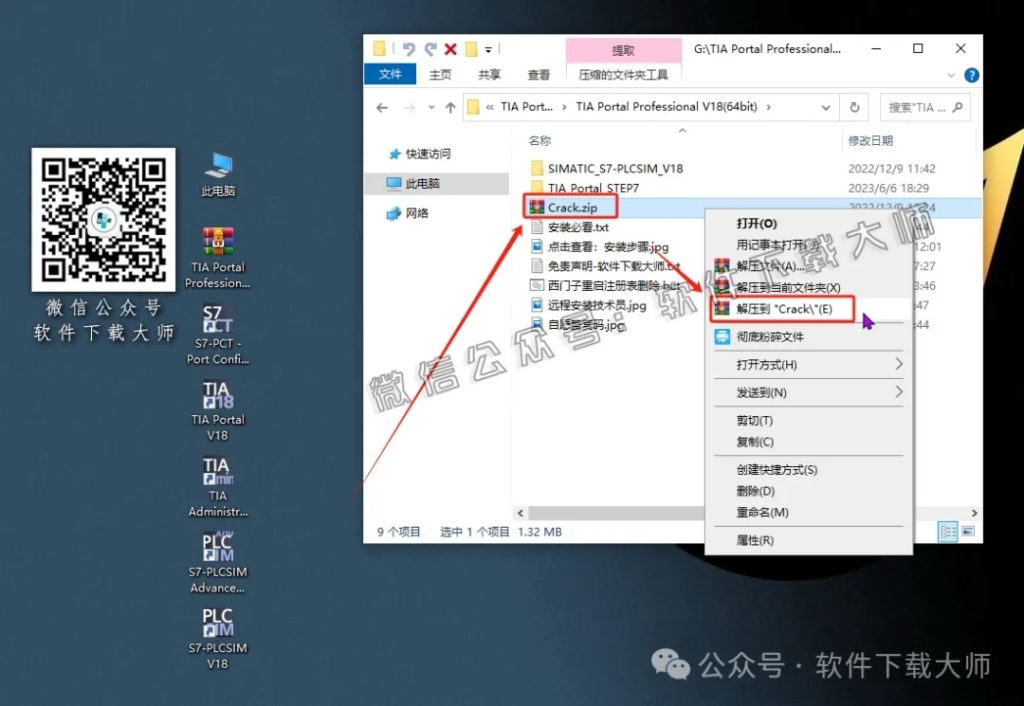Click the Help question-mark button

[x=971, y=75]
